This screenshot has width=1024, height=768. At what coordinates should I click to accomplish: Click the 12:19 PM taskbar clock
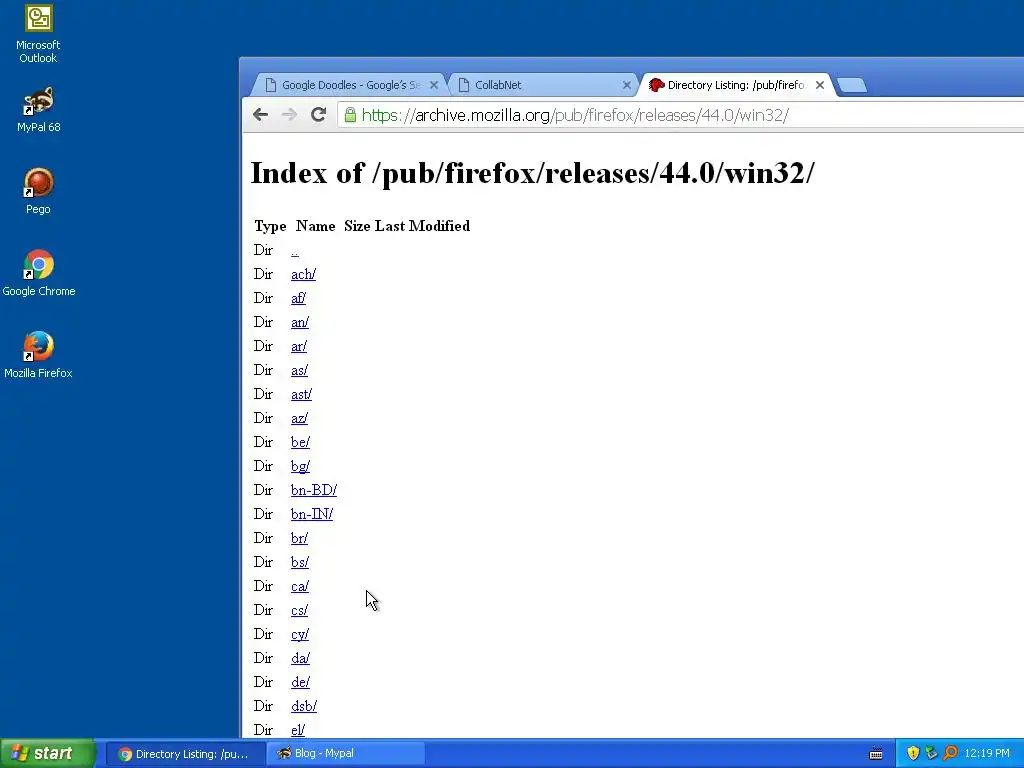(987, 754)
